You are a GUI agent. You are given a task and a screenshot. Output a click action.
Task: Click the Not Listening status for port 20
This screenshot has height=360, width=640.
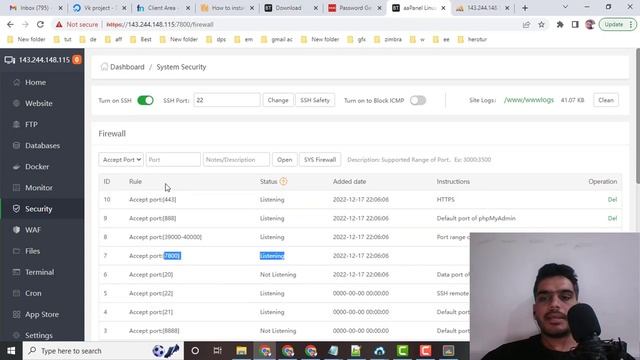[x=278, y=275]
